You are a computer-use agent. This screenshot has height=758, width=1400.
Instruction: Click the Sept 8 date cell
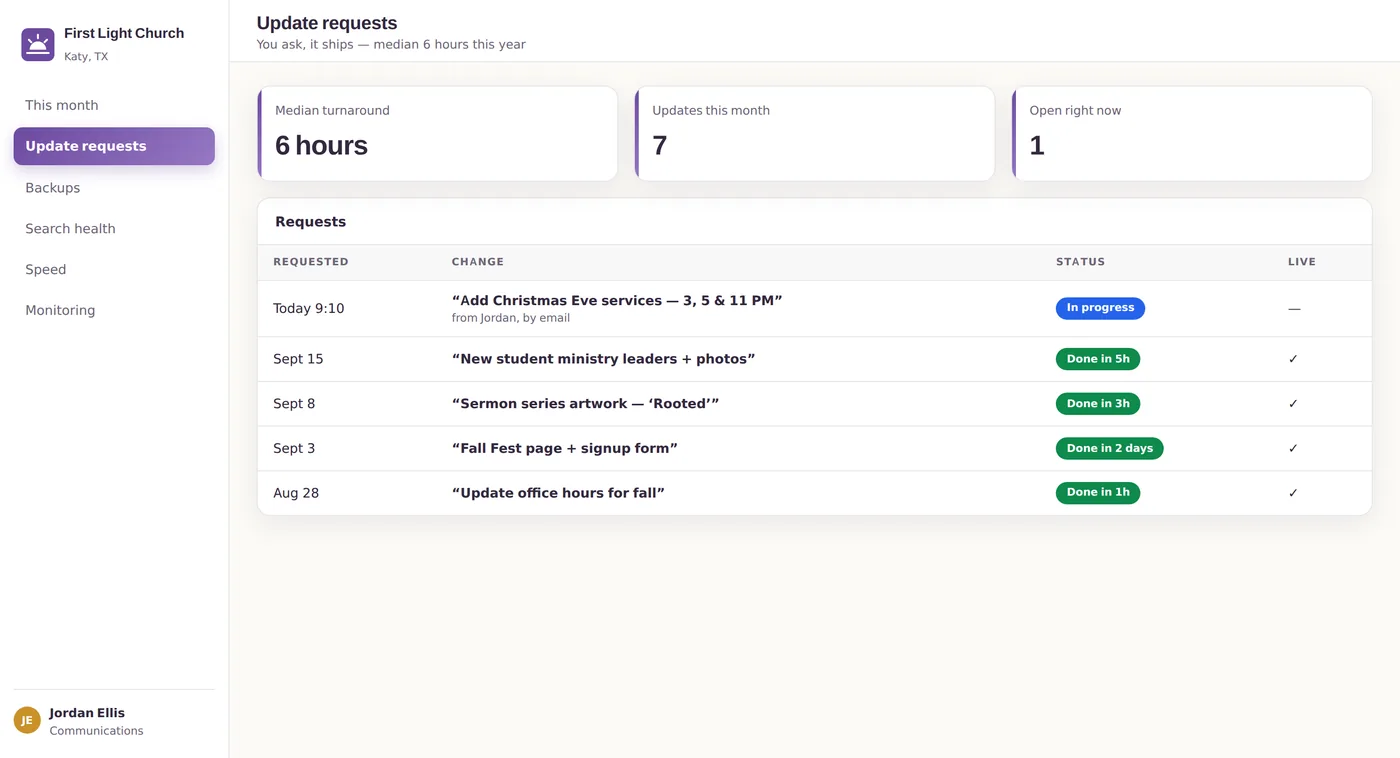click(294, 404)
